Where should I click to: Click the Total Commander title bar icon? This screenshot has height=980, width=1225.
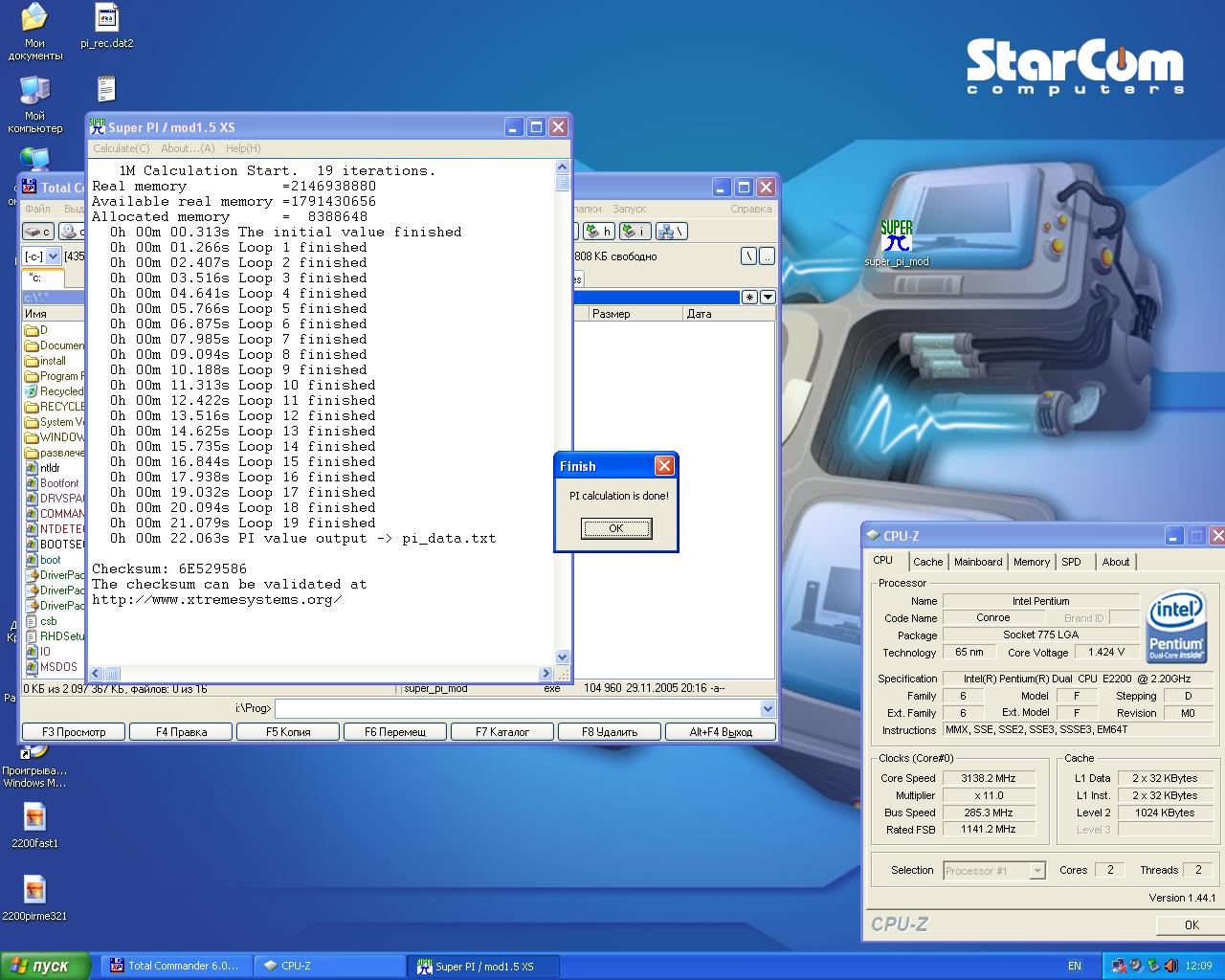pos(30,188)
